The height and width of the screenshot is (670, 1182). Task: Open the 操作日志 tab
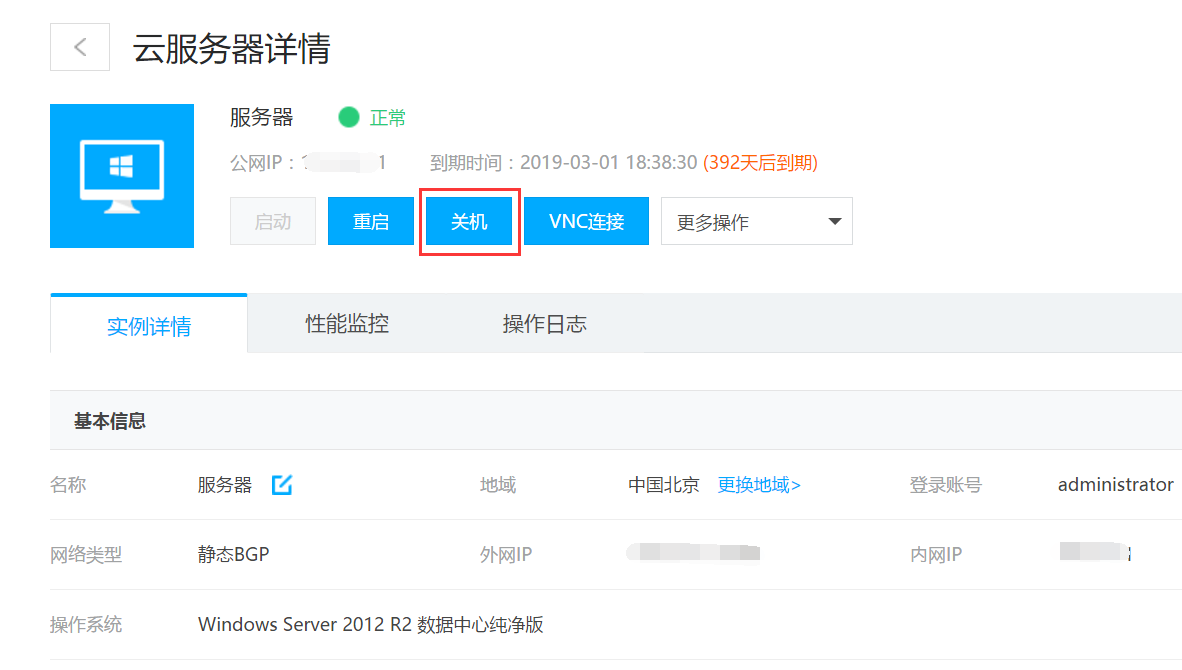pos(544,324)
